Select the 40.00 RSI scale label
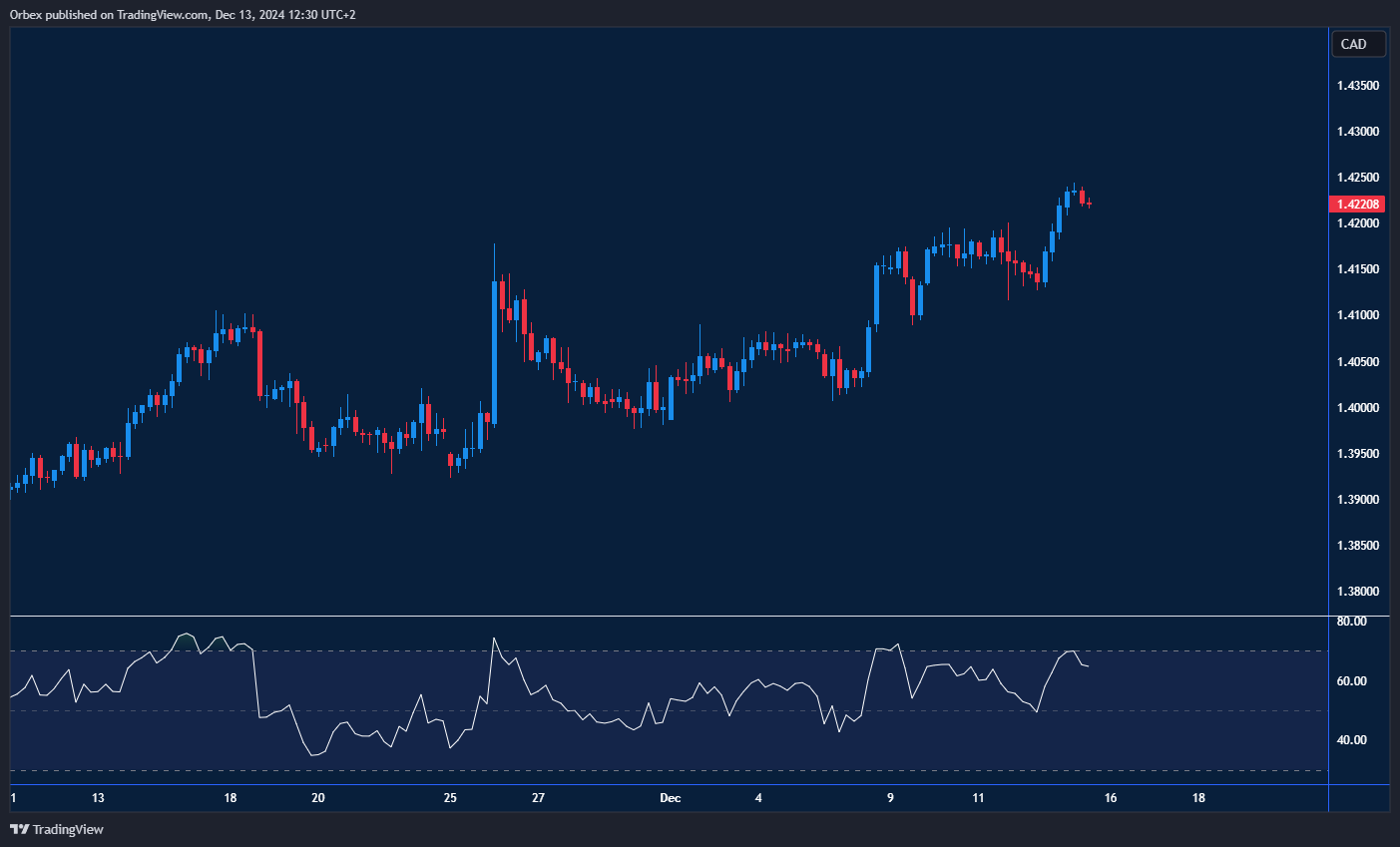Viewport: 1400px width, 847px height. [x=1351, y=740]
